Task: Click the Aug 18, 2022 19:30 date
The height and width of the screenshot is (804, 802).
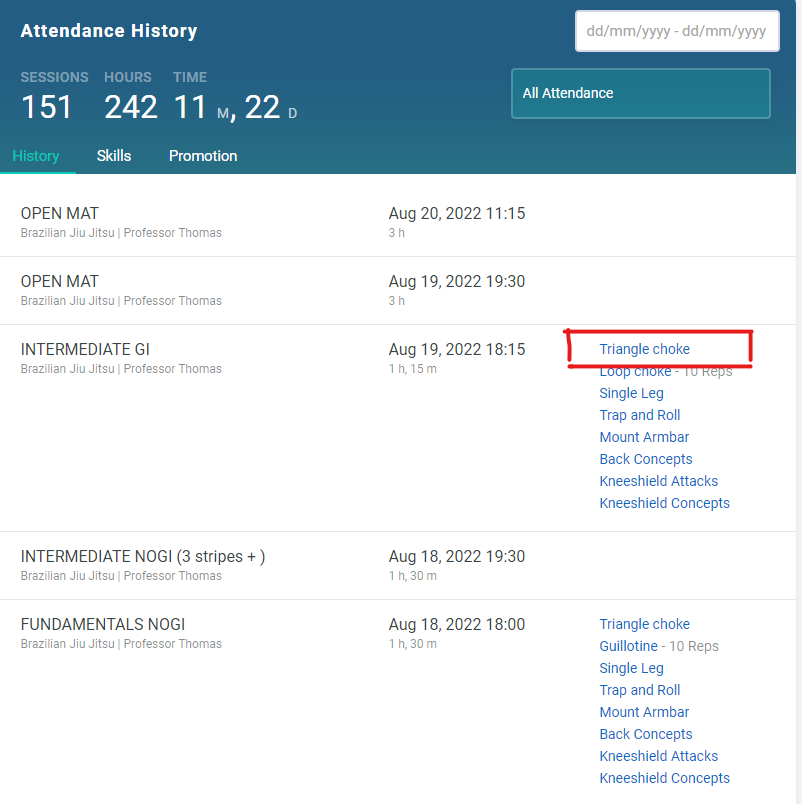Action: click(457, 557)
